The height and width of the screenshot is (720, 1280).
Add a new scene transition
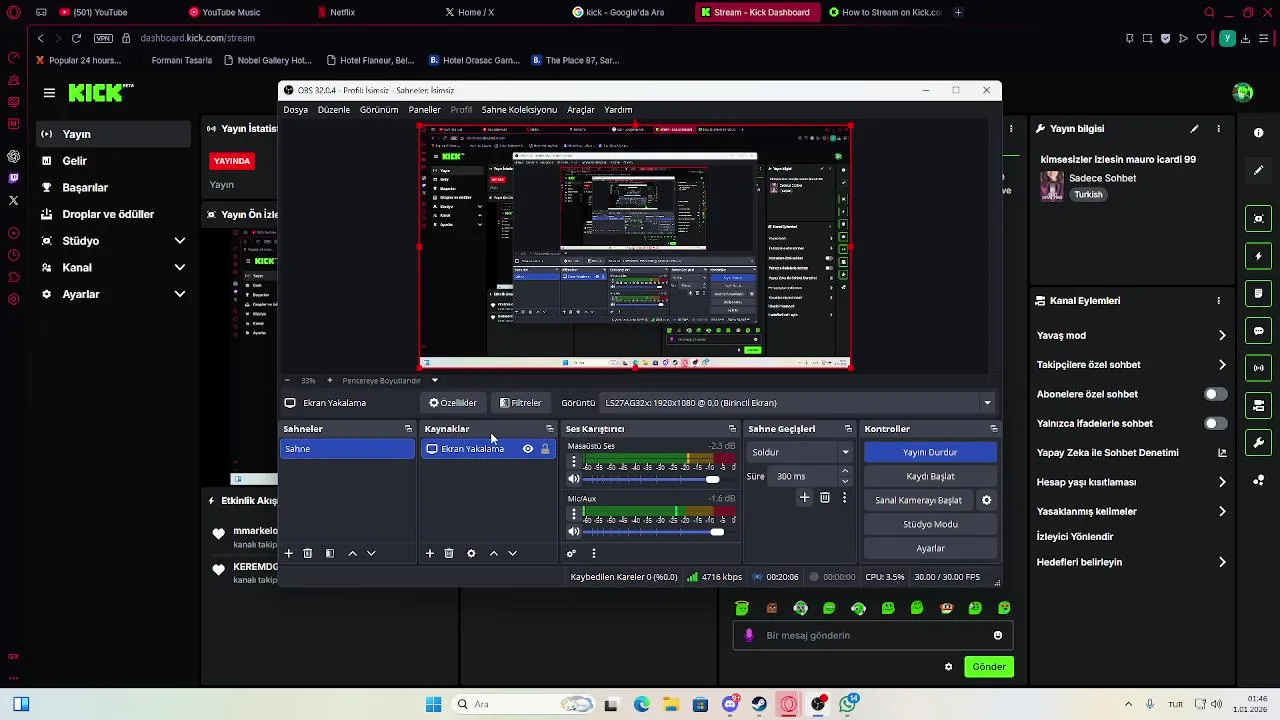pyautogui.click(x=804, y=497)
